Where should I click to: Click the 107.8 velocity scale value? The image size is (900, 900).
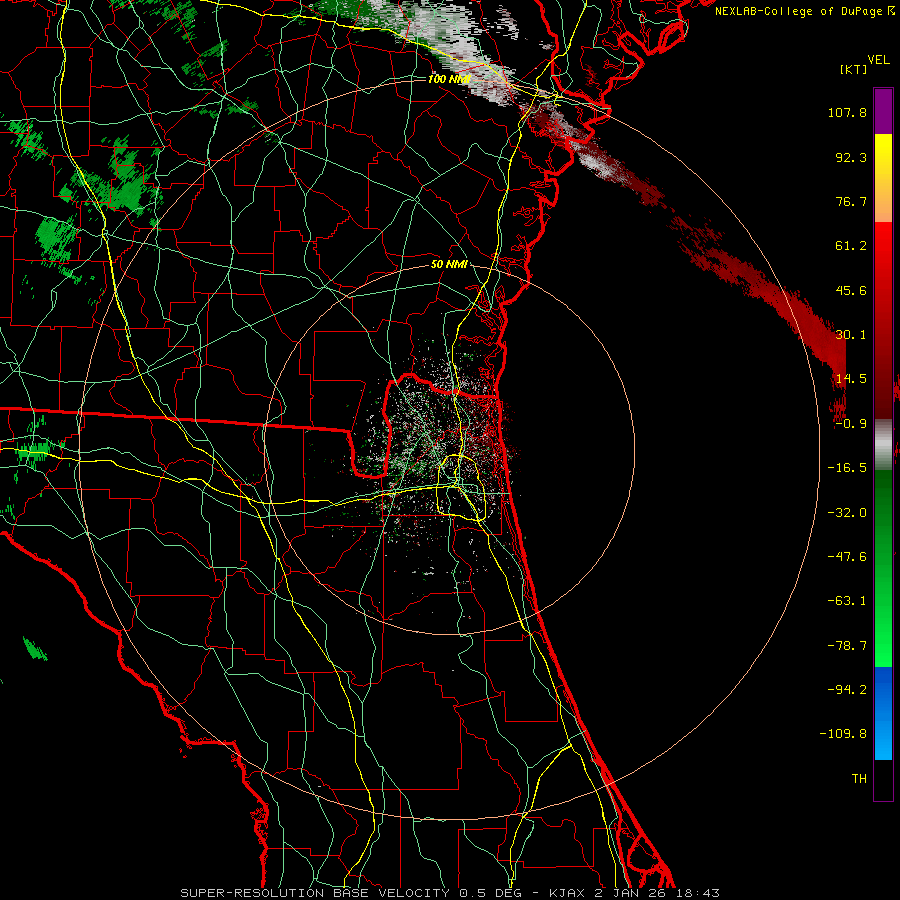pyautogui.click(x=847, y=112)
